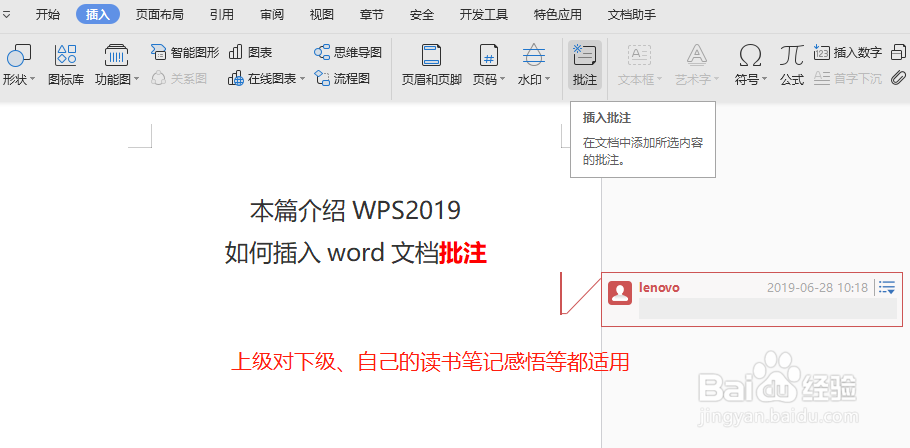Viewport: 910px width, 448px height.
Task: Expand the 功能图 dropdown arrow
Action: tap(136, 79)
